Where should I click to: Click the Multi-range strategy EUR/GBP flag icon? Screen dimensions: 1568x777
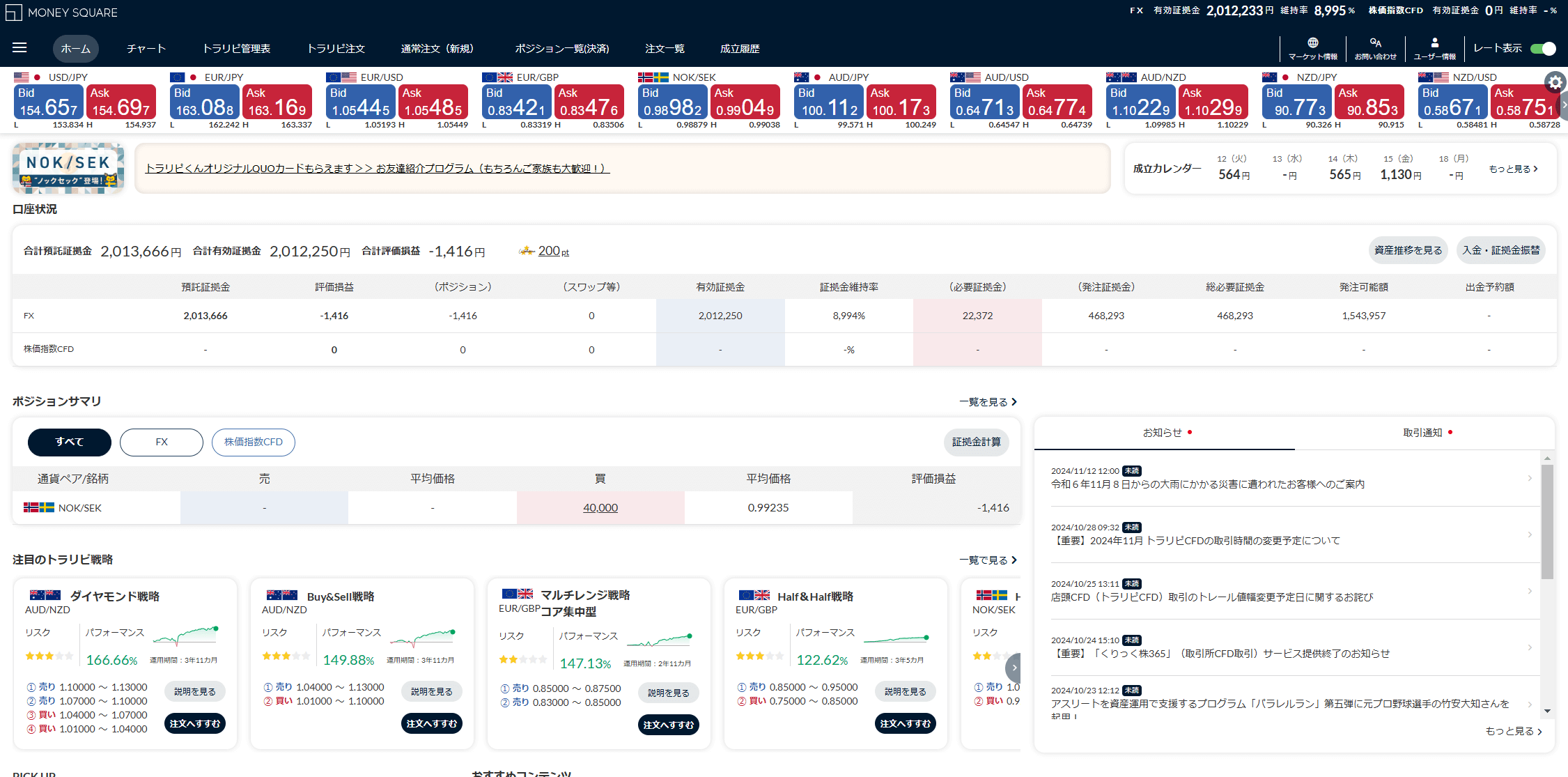518,594
